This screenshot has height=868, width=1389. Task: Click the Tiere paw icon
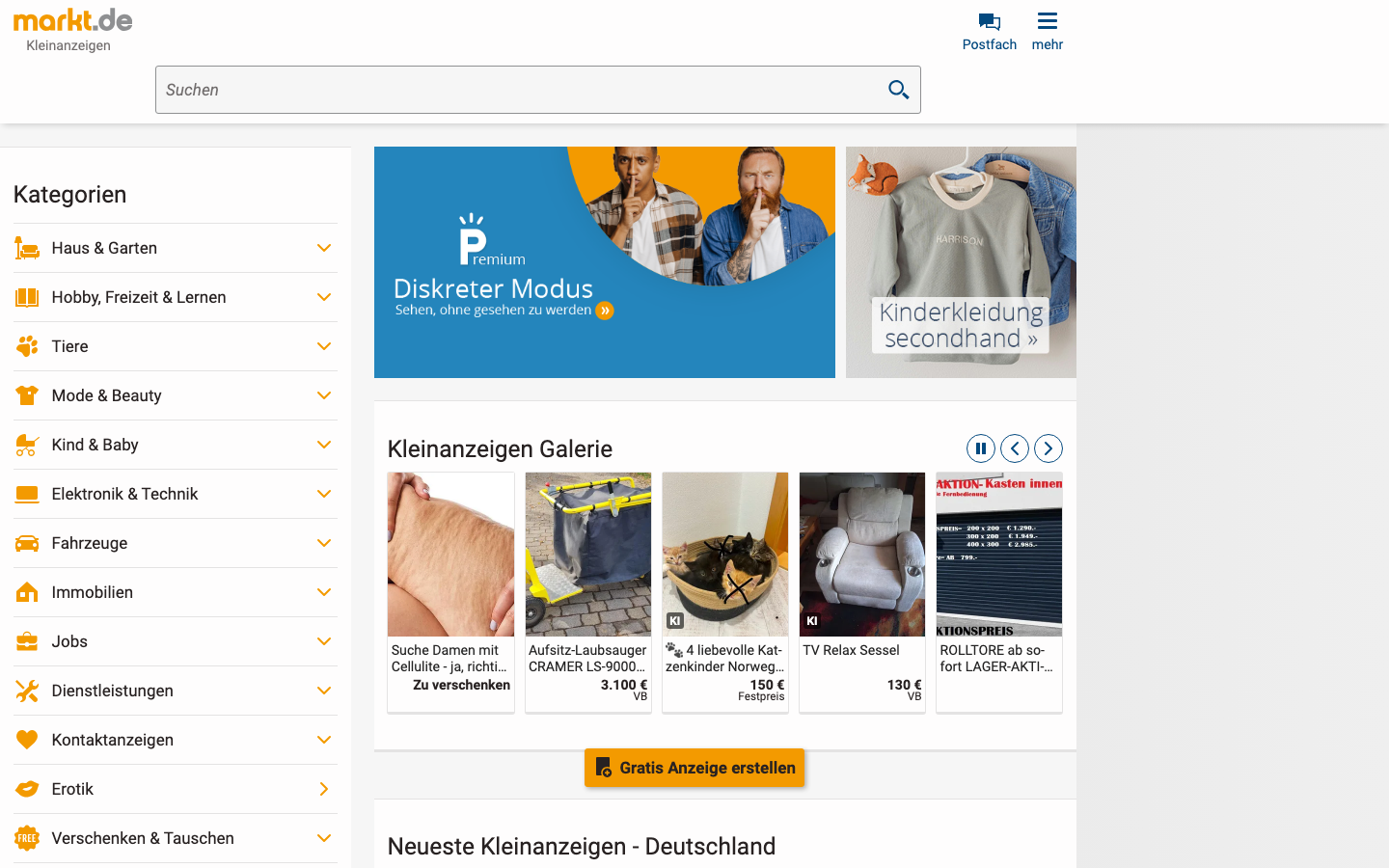pos(27,346)
